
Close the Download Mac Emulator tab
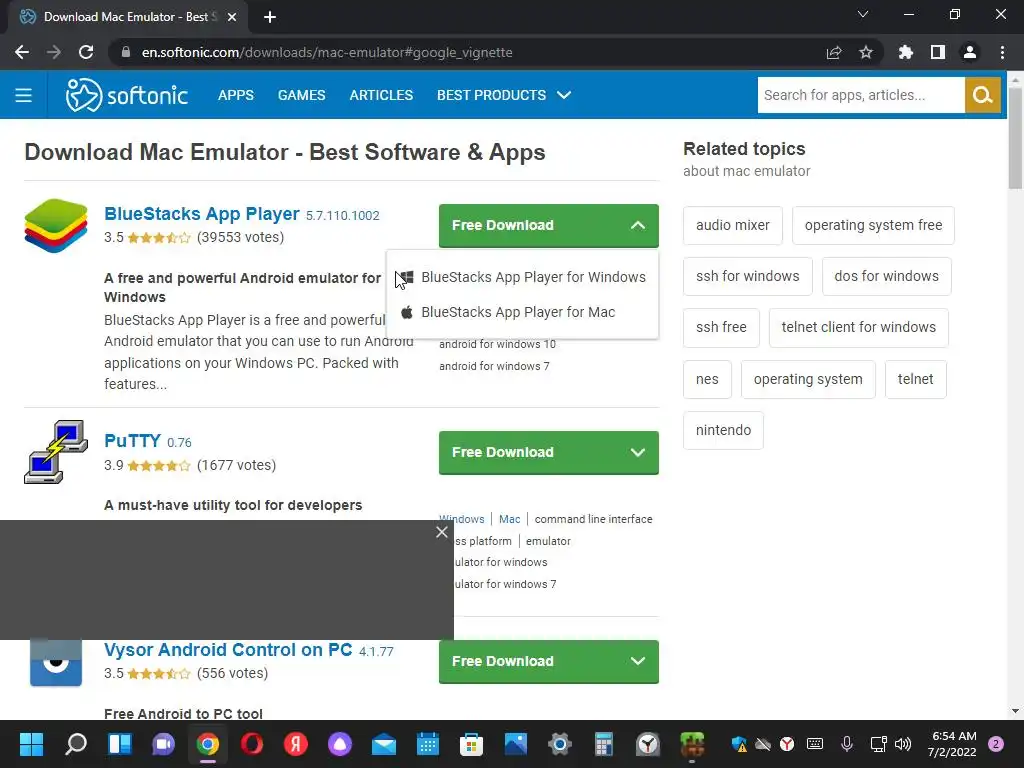pos(232,17)
